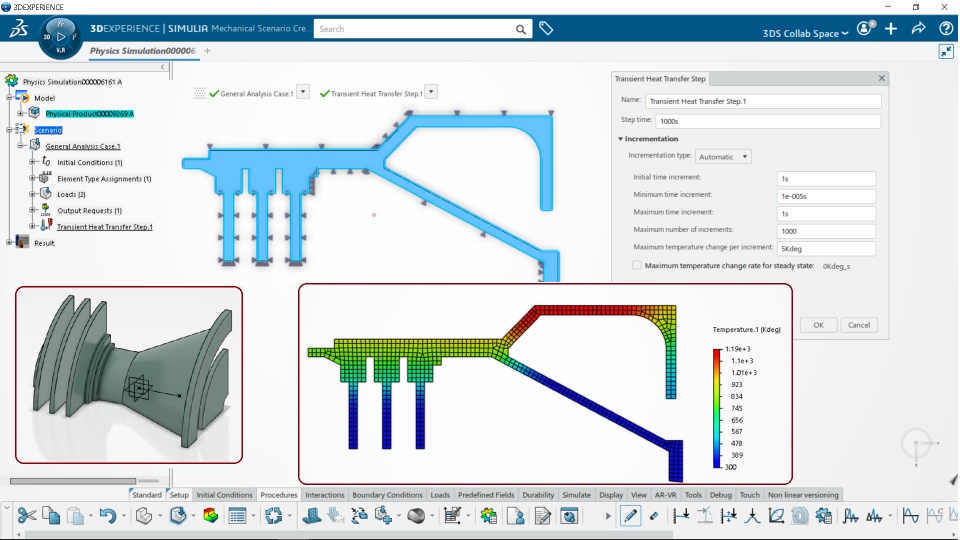Click the Update cycle arrows icon
Screen dimensions: 960x540
(x=273, y=516)
